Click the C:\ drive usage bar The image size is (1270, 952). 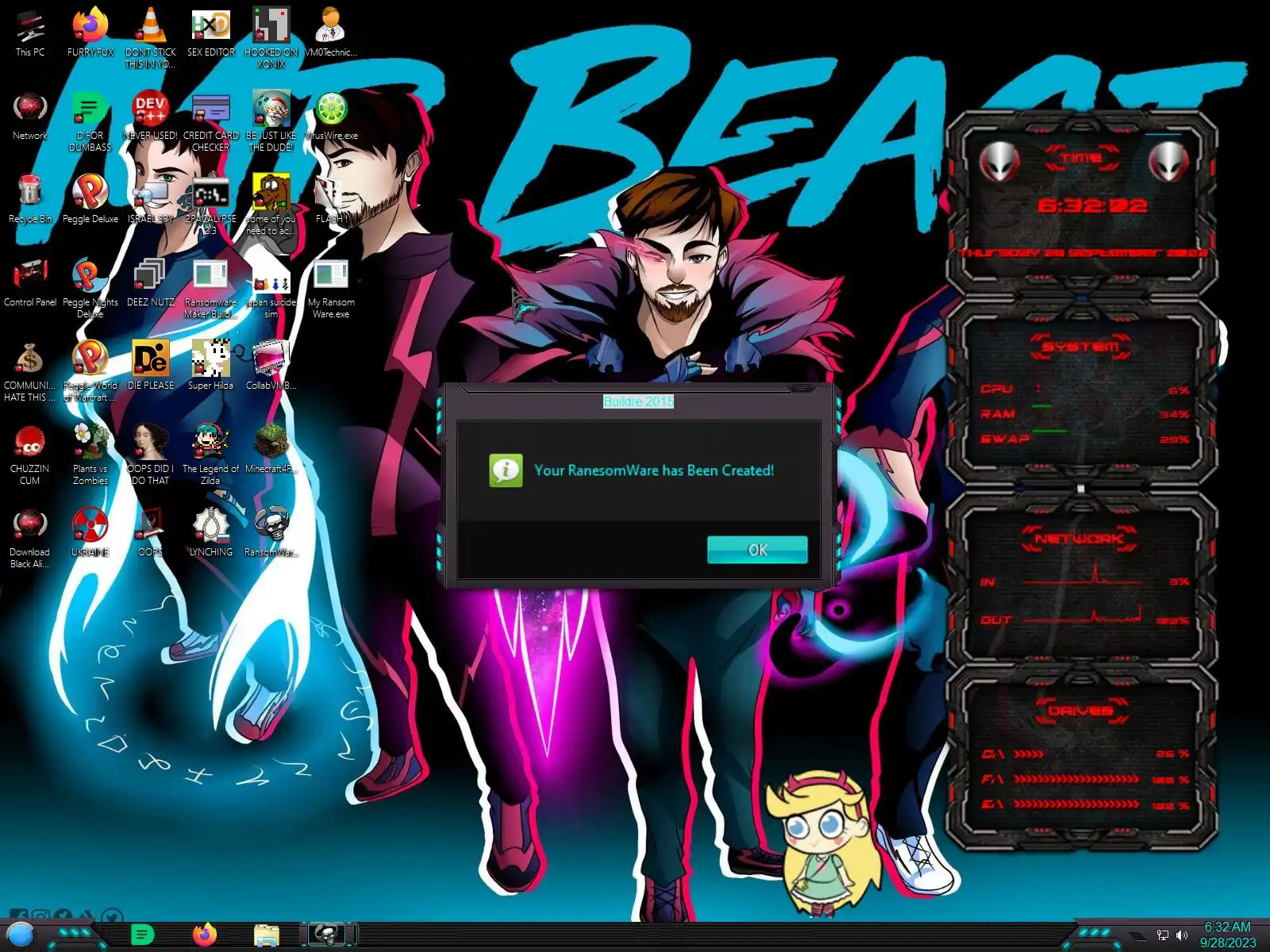(x=1029, y=754)
